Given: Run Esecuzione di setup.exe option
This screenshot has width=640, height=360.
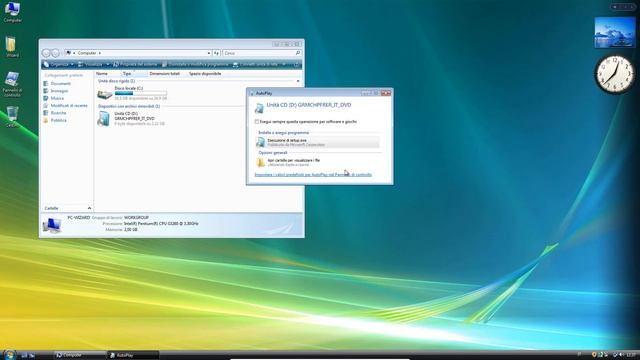Looking at the screenshot, I should (x=317, y=142).
